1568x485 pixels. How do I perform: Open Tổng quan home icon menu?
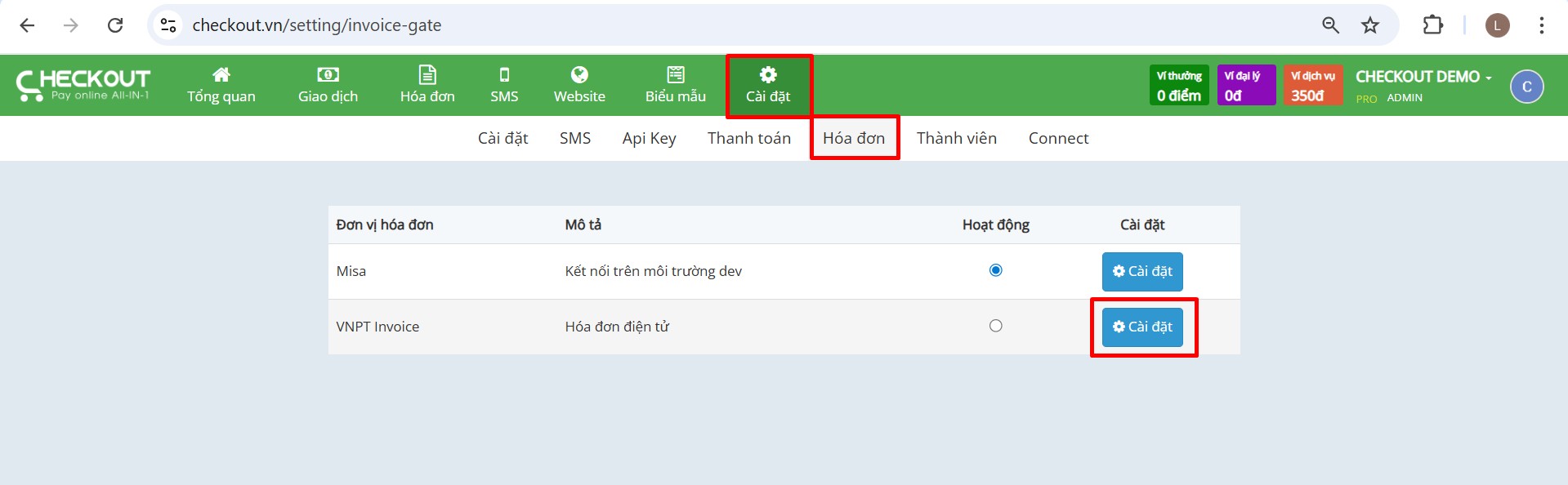click(x=221, y=85)
